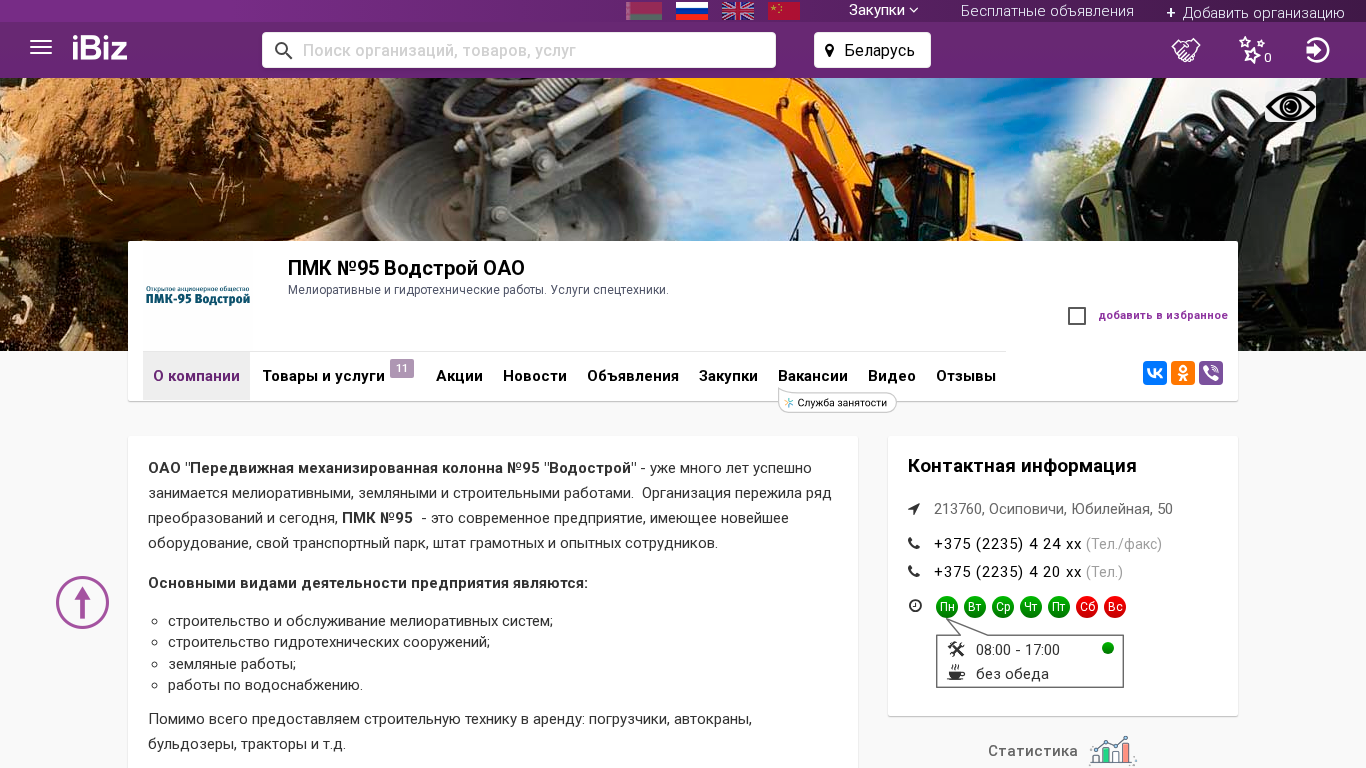
Task: Switch to the Новости tab
Action: click(535, 376)
